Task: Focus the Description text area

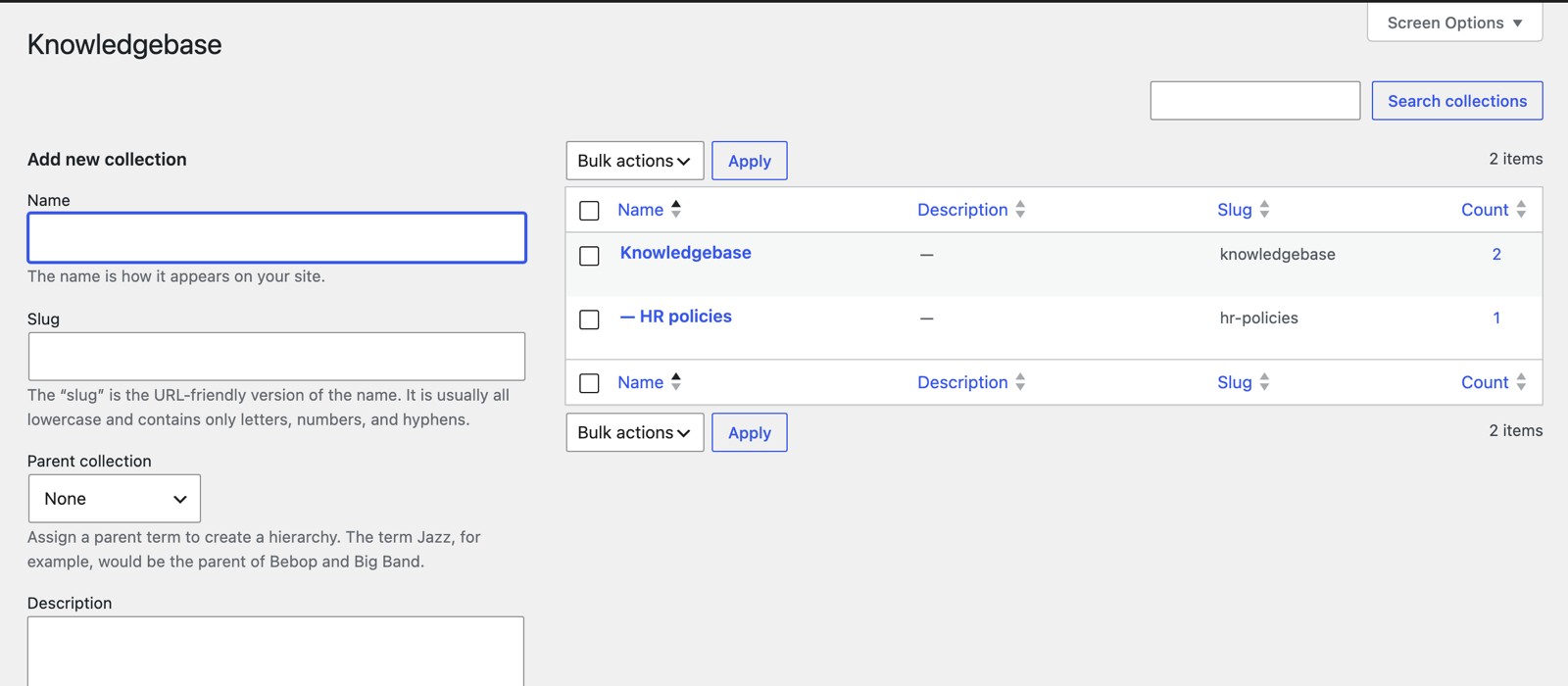Action: tap(275, 651)
